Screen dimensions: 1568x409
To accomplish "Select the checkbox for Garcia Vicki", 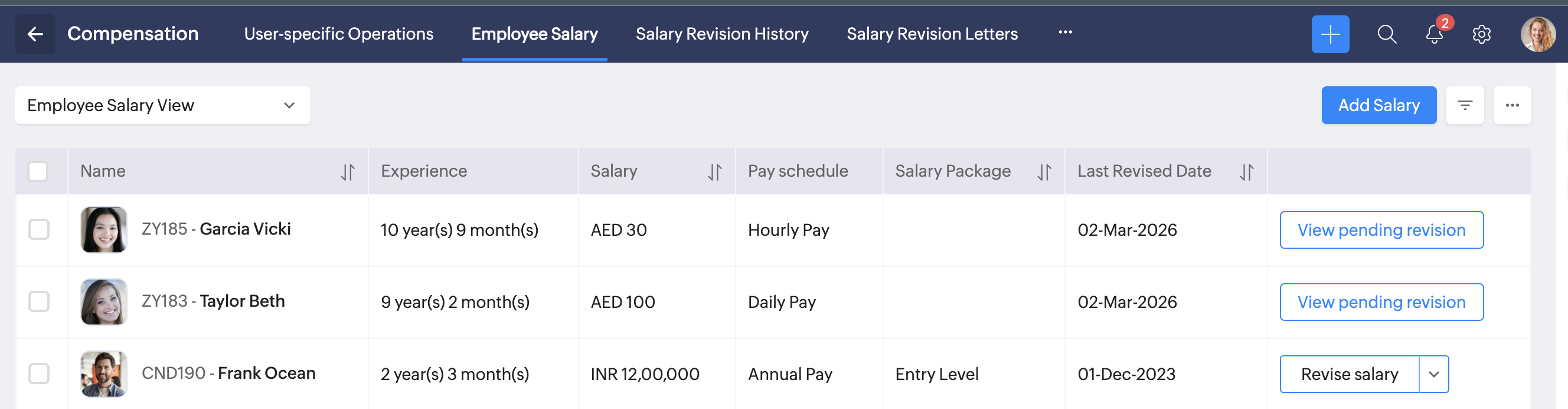I will 39,230.
